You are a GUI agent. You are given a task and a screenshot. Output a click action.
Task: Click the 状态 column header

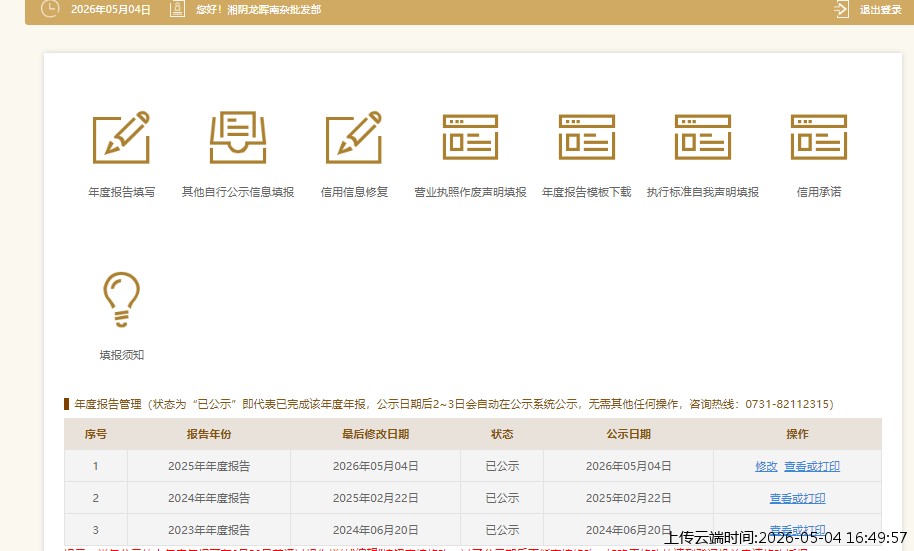click(502, 434)
